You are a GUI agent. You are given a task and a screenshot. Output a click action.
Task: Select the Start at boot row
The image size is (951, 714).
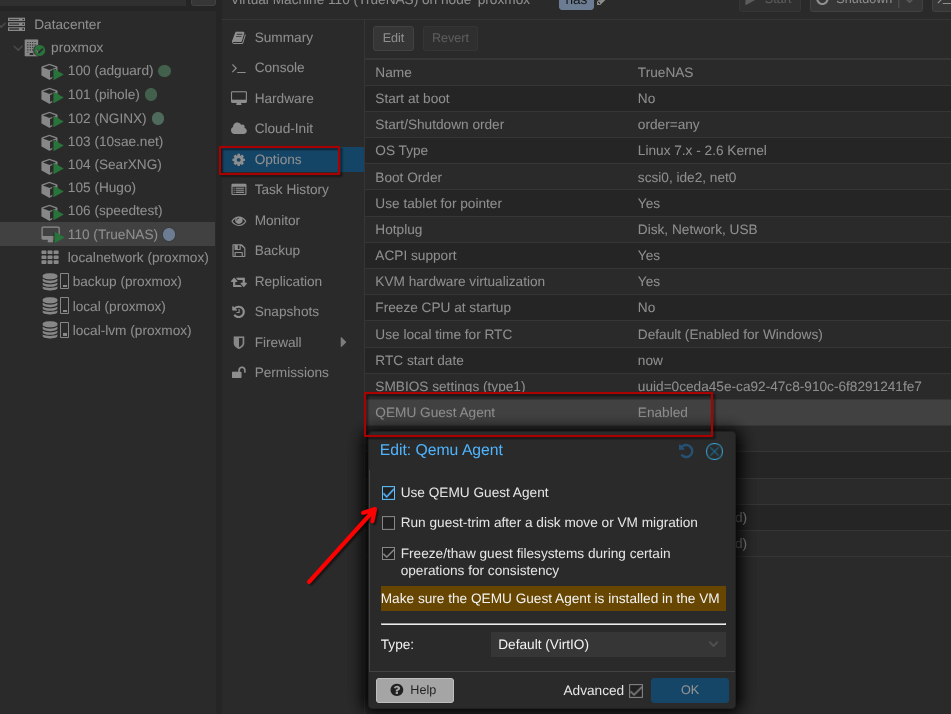(x=657, y=98)
